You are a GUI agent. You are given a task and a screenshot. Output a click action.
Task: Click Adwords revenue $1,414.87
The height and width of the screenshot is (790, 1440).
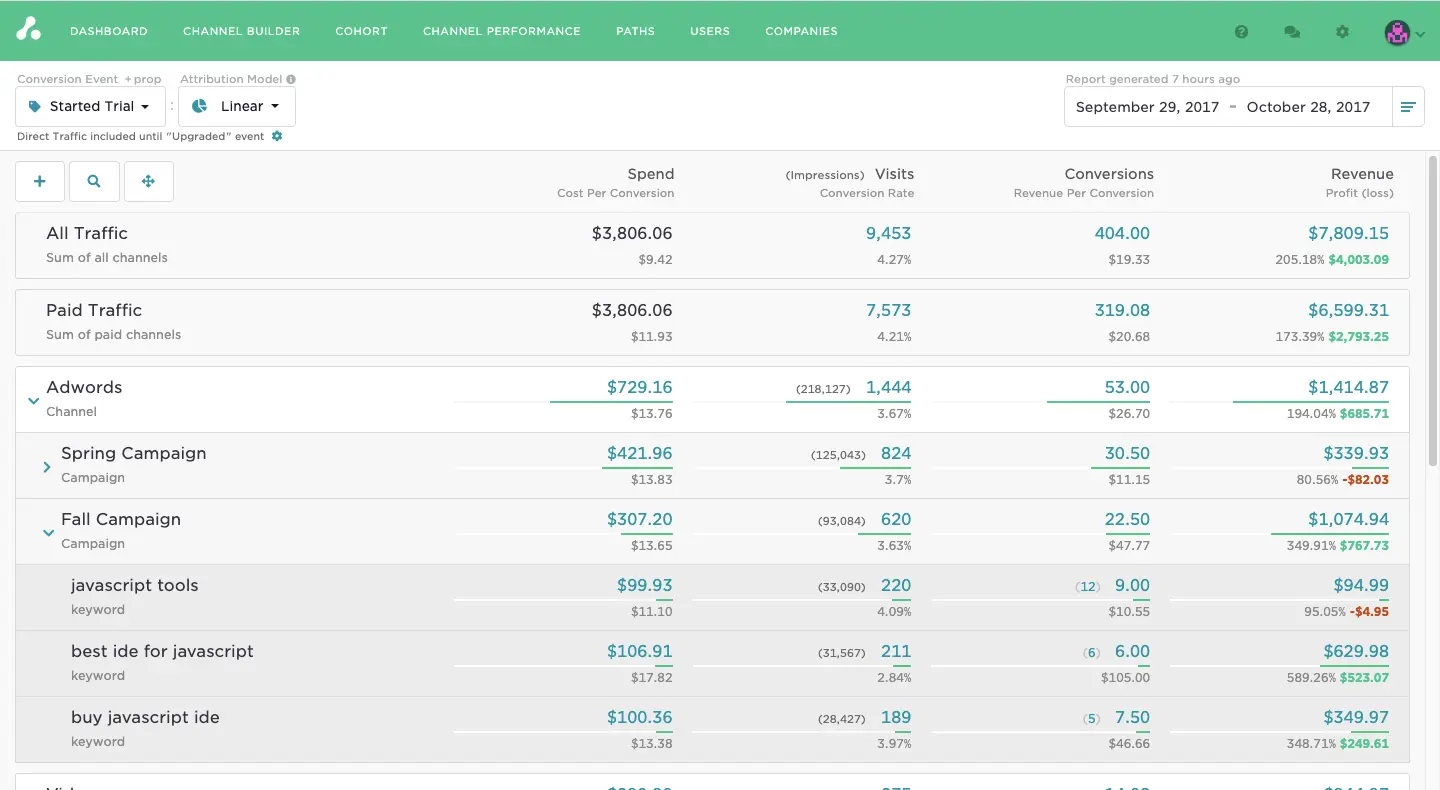click(1348, 387)
